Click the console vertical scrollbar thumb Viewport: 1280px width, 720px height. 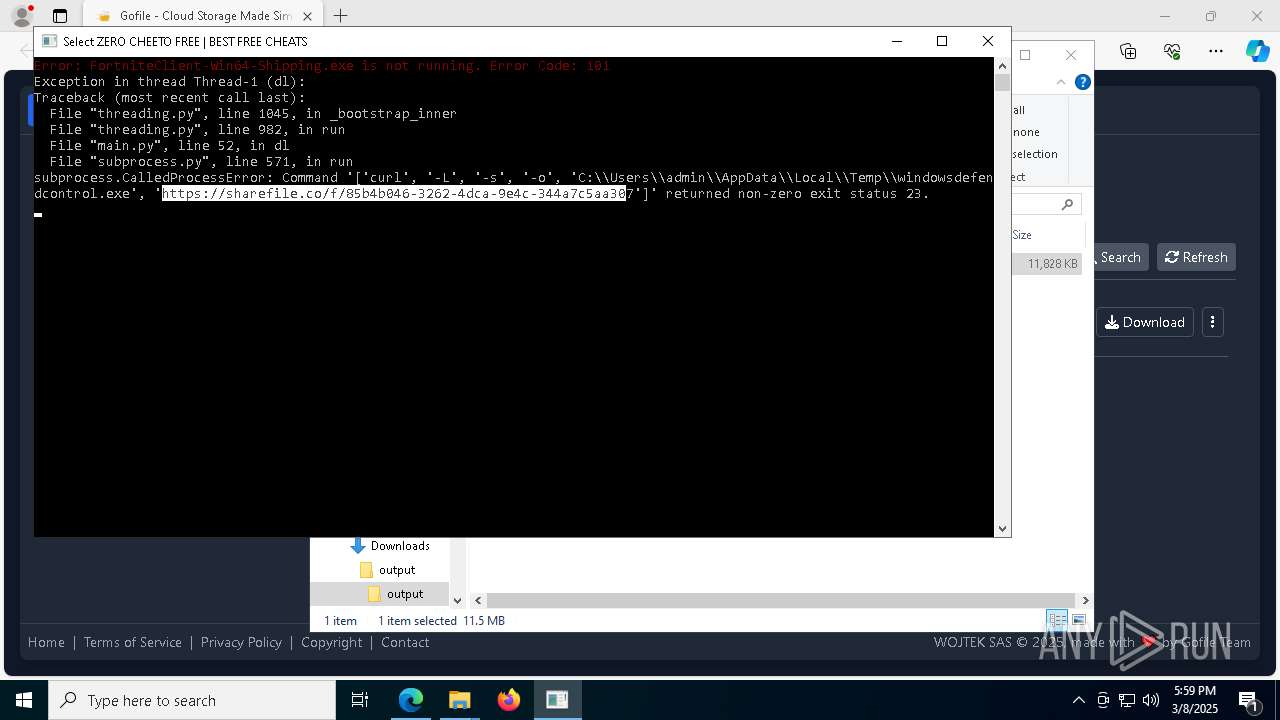1002,83
